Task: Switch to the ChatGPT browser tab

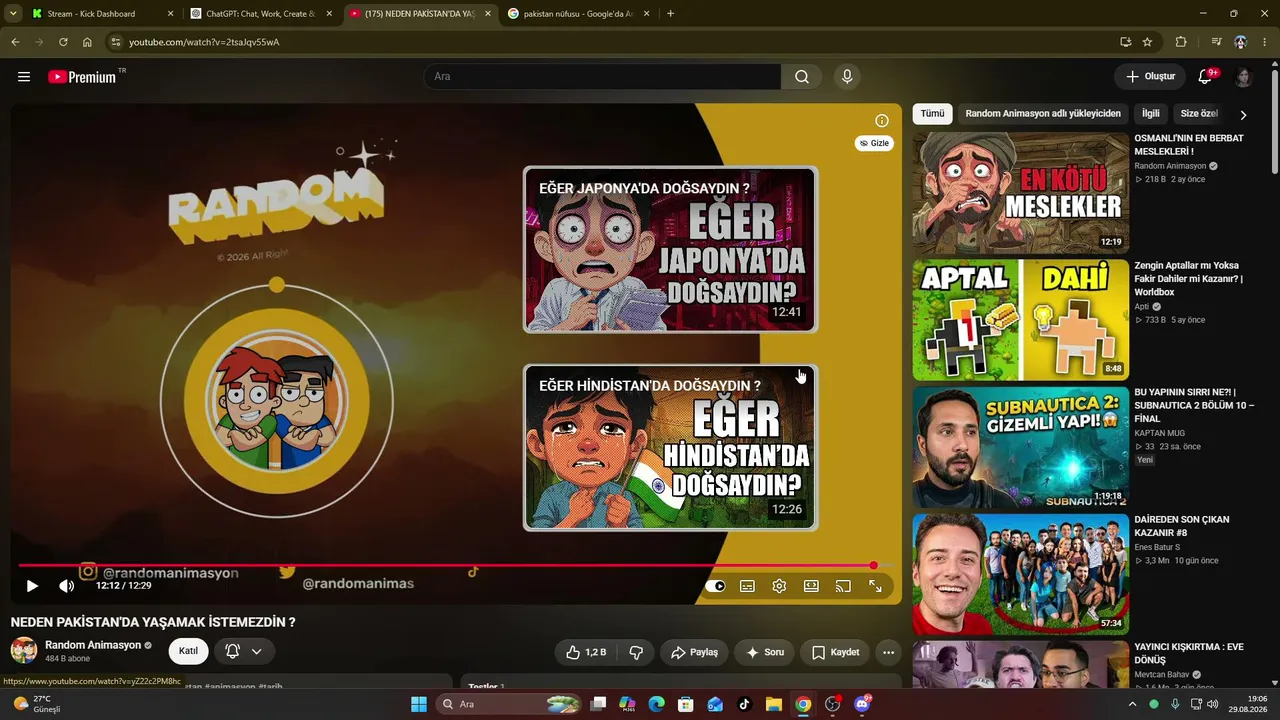Action: click(262, 14)
